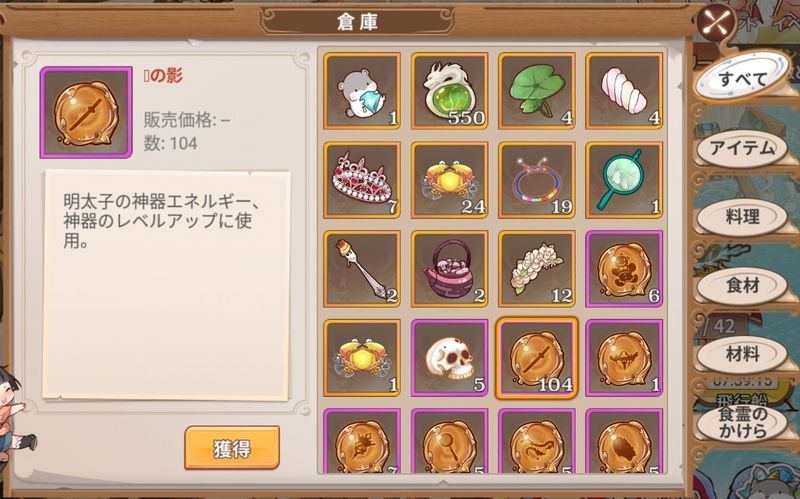Pick the ruby tiara item

[x=362, y=180]
